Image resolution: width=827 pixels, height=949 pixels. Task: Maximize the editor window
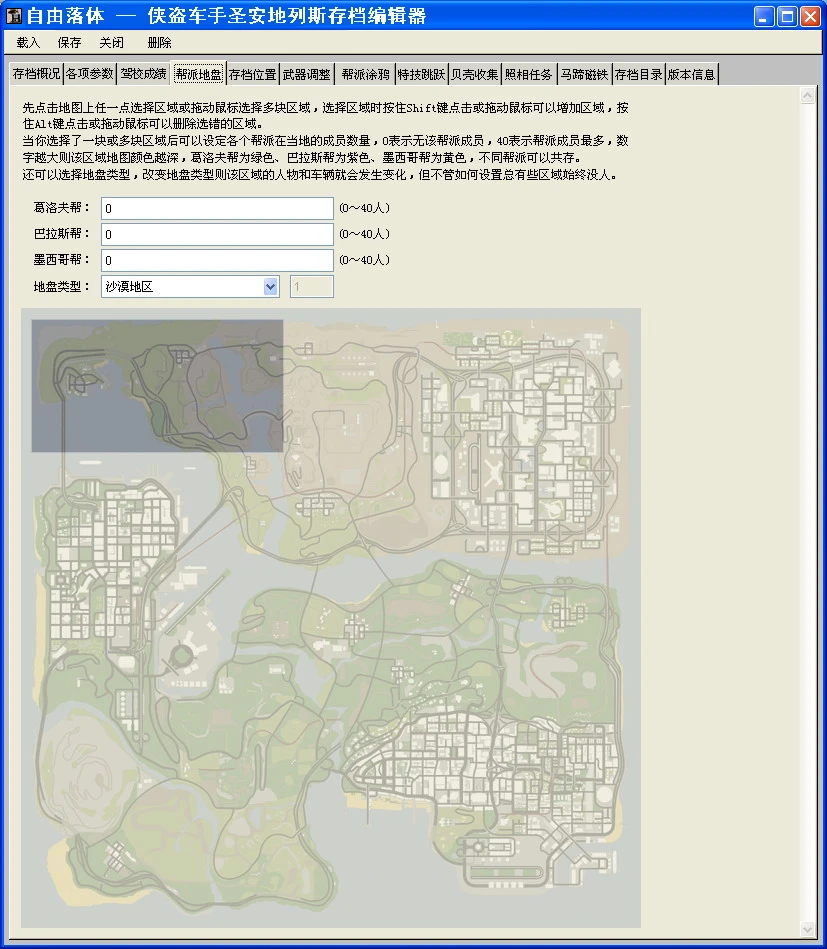click(x=787, y=16)
